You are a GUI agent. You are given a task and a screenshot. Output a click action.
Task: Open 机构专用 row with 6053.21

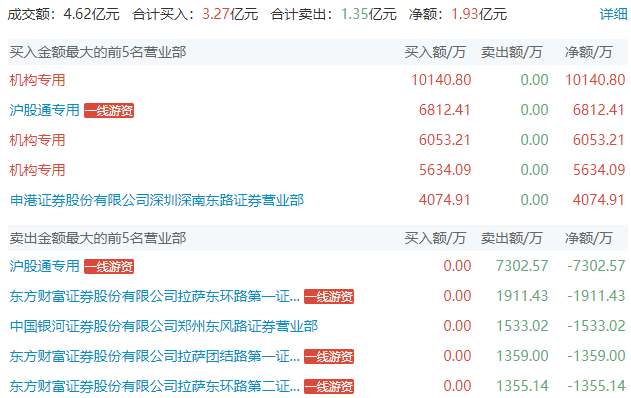pyautogui.click(x=37, y=140)
